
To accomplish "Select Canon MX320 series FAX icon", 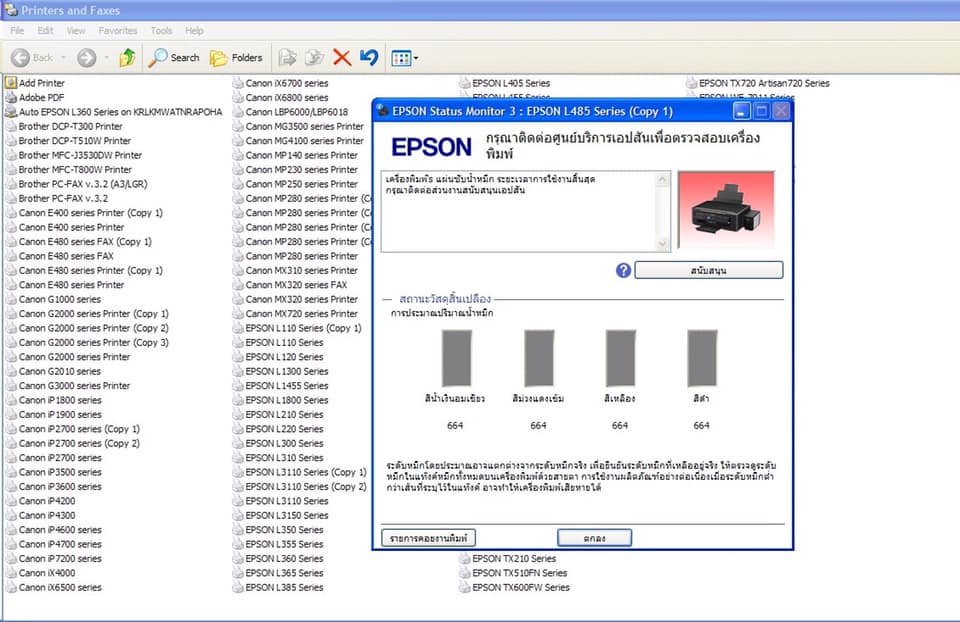I will coord(238,285).
